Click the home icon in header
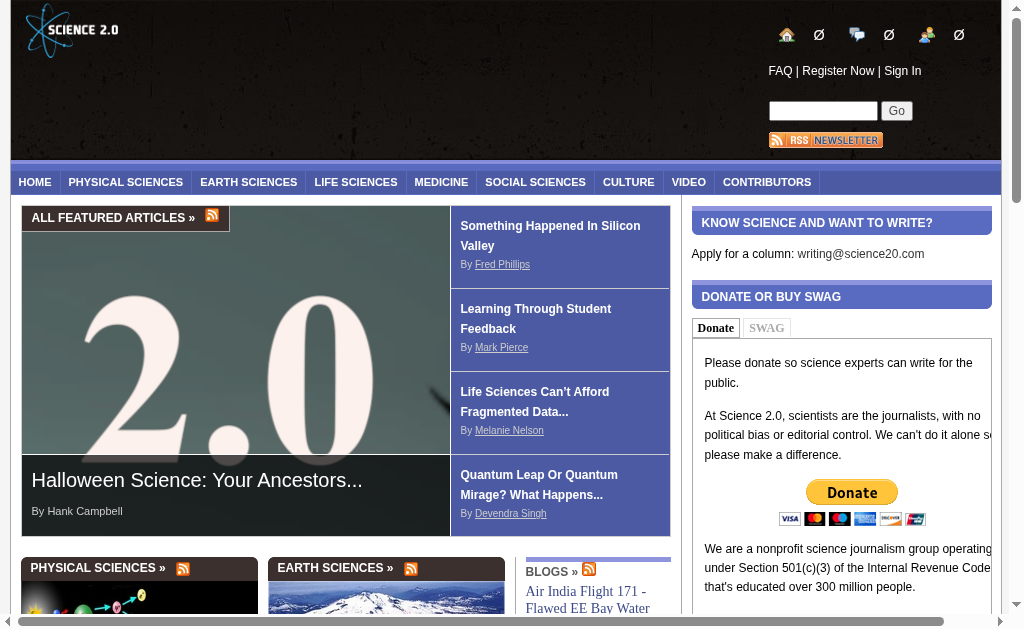1024x629 pixels. click(x=787, y=35)
